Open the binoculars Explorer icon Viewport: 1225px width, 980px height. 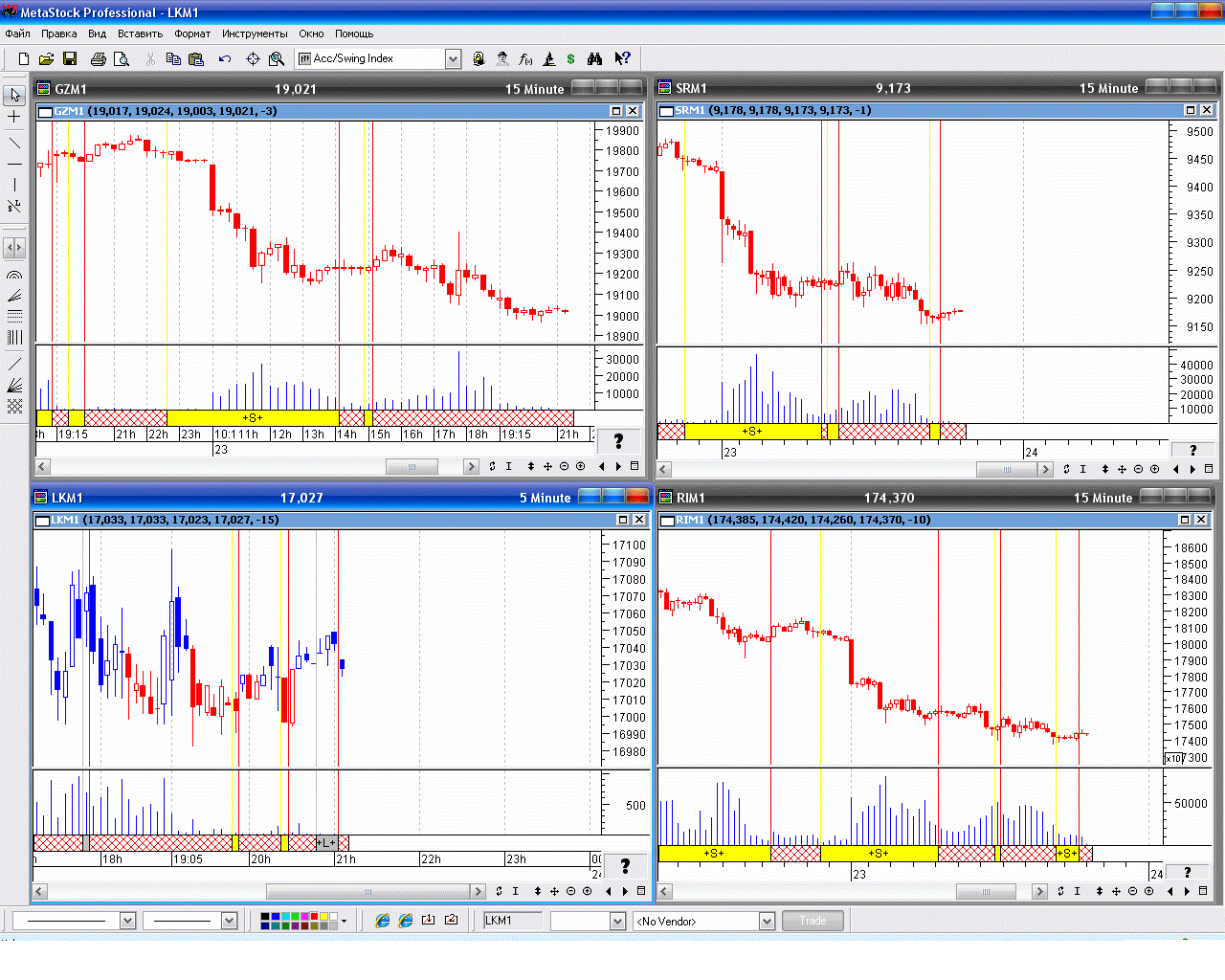click(x=595, y=59)
